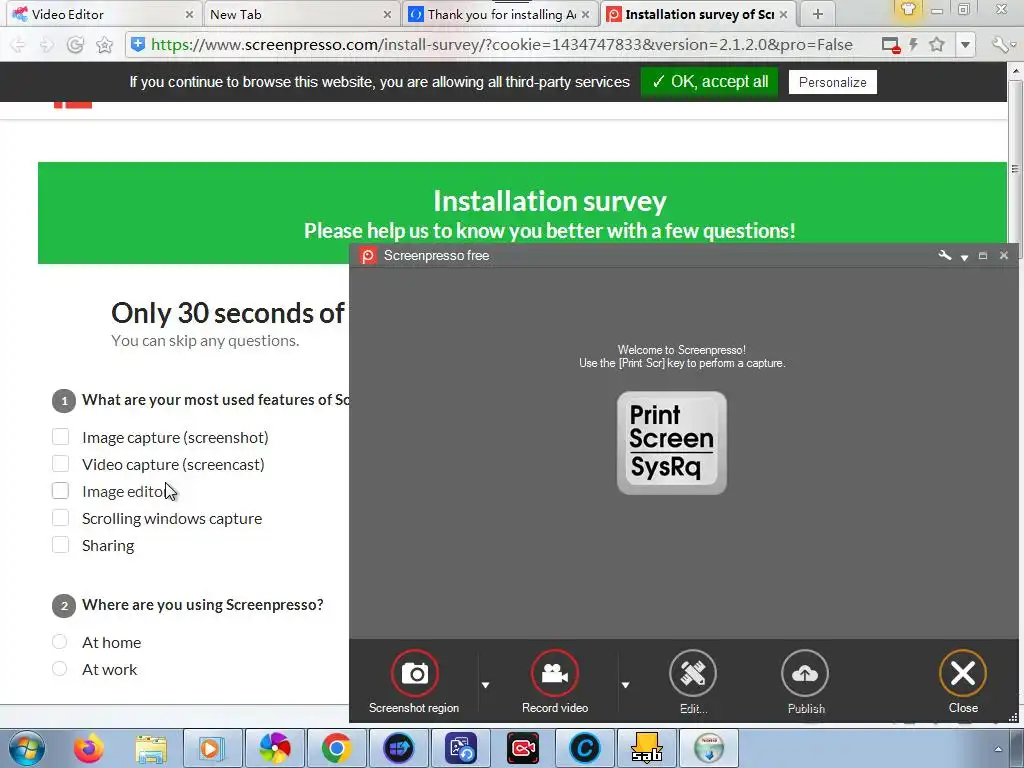1024x768 pixels.
Task: Click the orange Close X icon in Screenpresso
Action: 963,673
